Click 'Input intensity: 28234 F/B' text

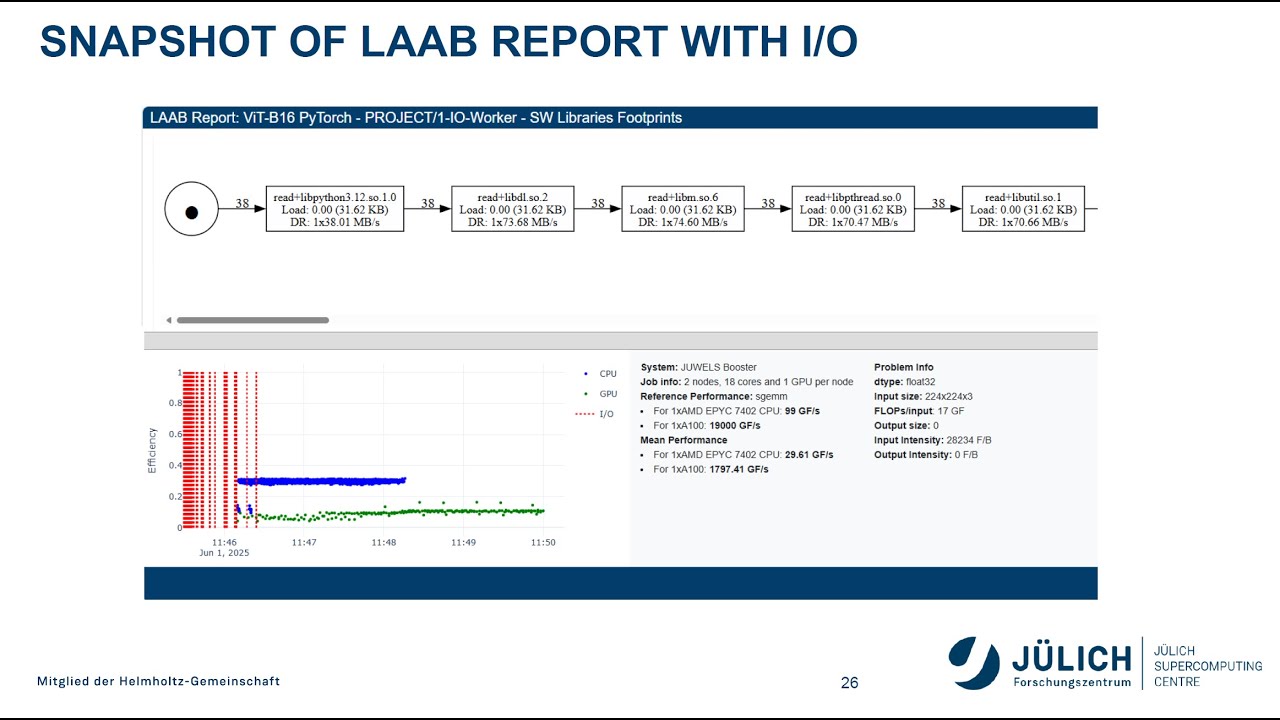pos(933,440)
